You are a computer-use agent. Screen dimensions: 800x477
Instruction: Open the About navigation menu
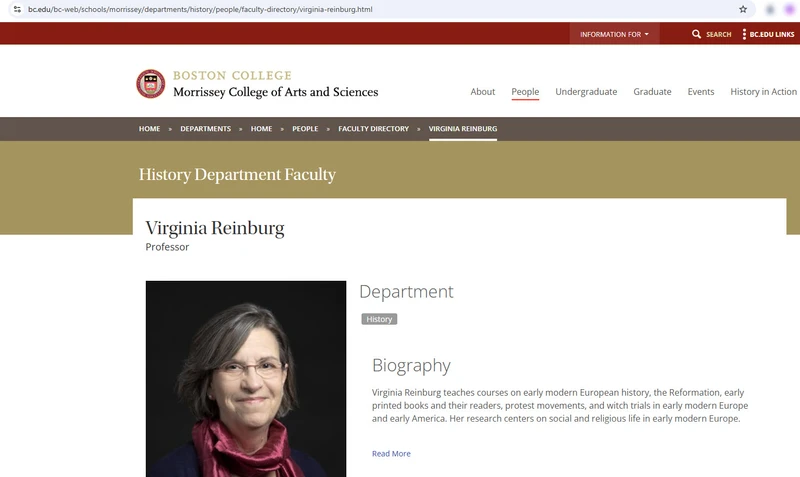point(483,92)
